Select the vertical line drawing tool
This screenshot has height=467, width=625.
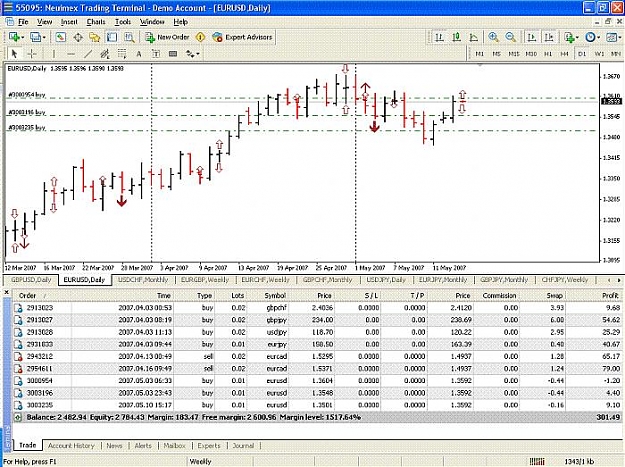[x=53, y=54]
